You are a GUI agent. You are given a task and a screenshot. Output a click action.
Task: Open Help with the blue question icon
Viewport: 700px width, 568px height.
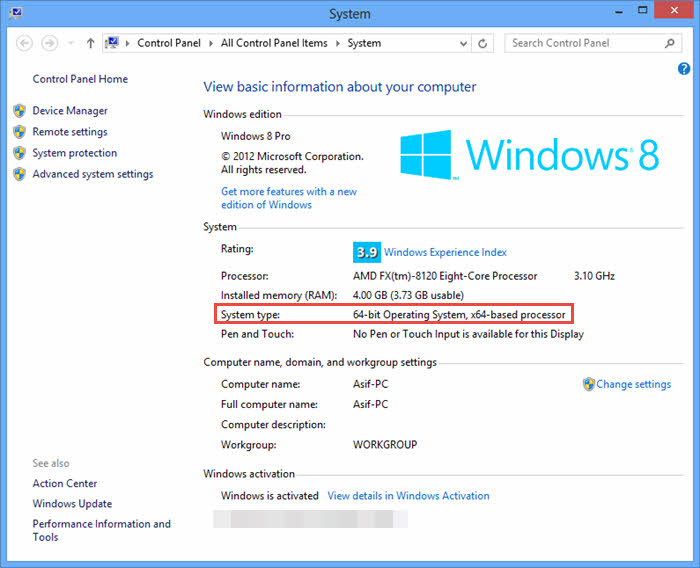[x=683, y=69]
